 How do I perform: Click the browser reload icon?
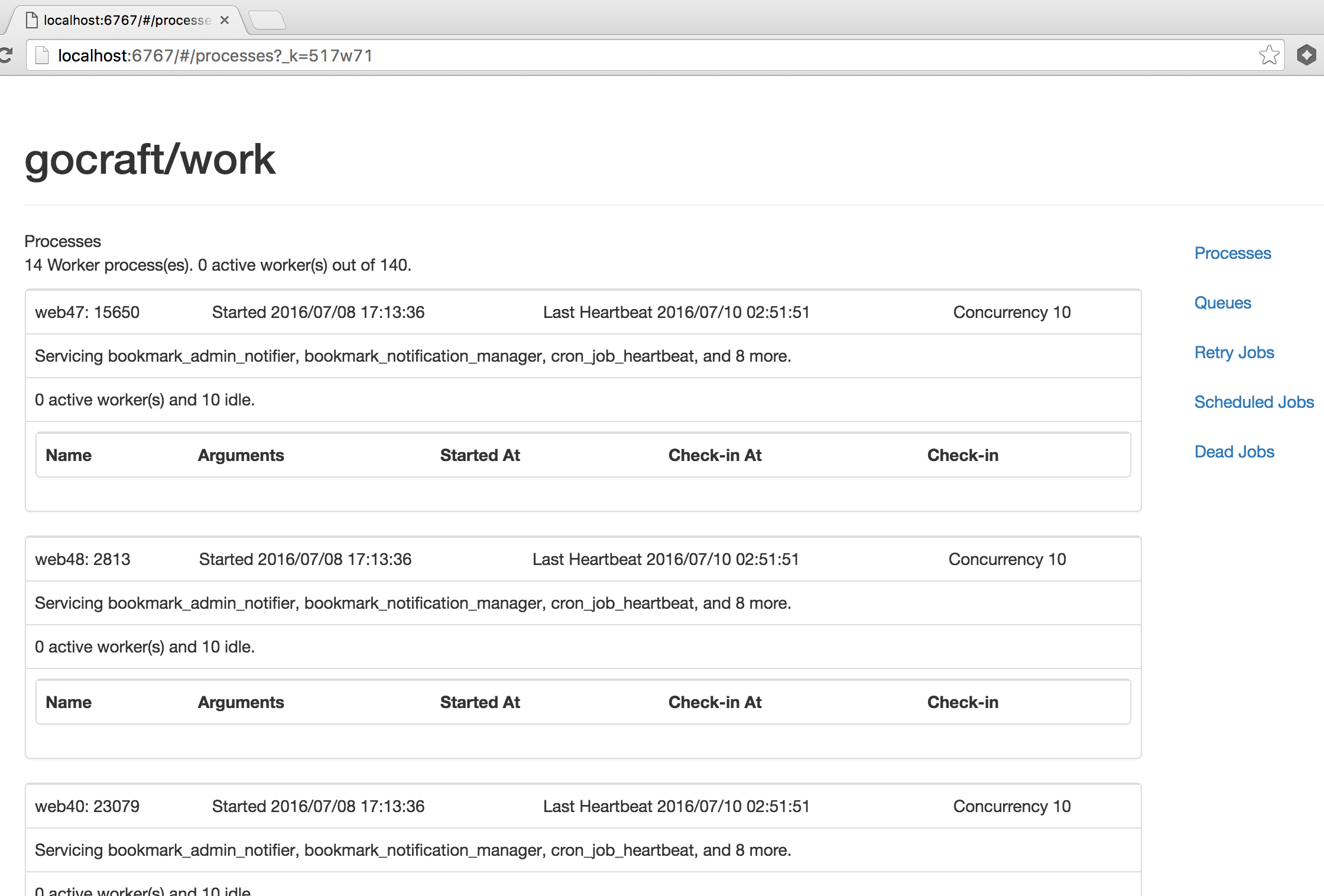pyautogui.click(x=6, y=56)
